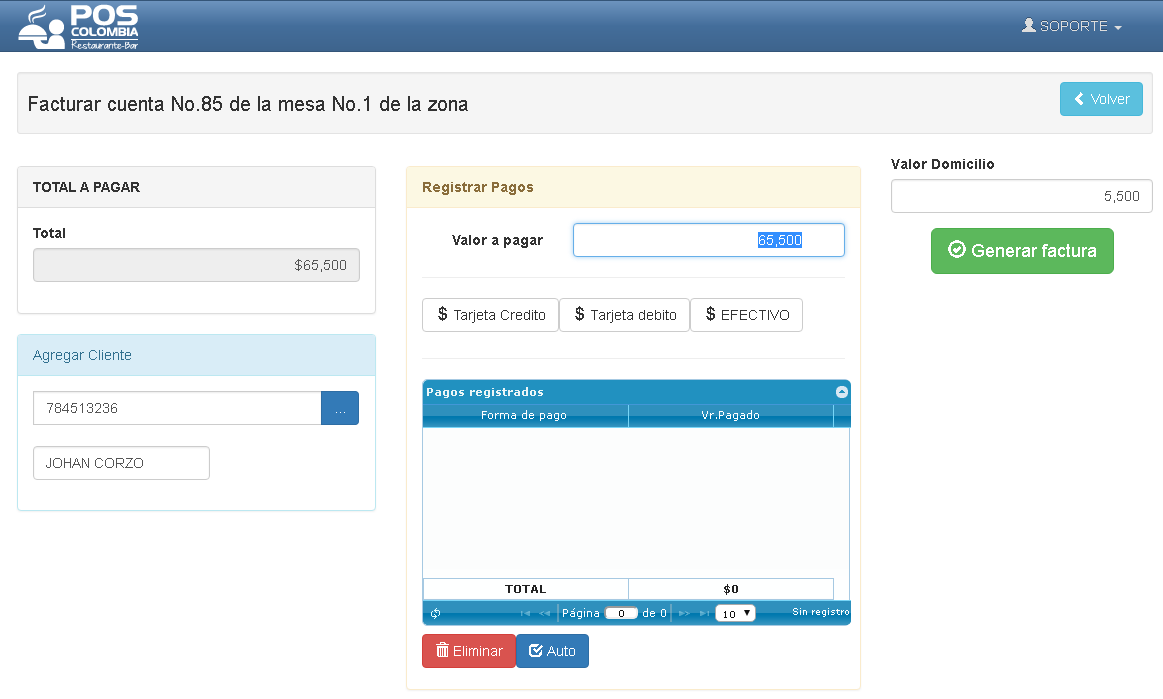The height and width of the screenshot is (699, 1163).
Task: Focus the Valor a pagar field
Action: (x=708, y=240)
